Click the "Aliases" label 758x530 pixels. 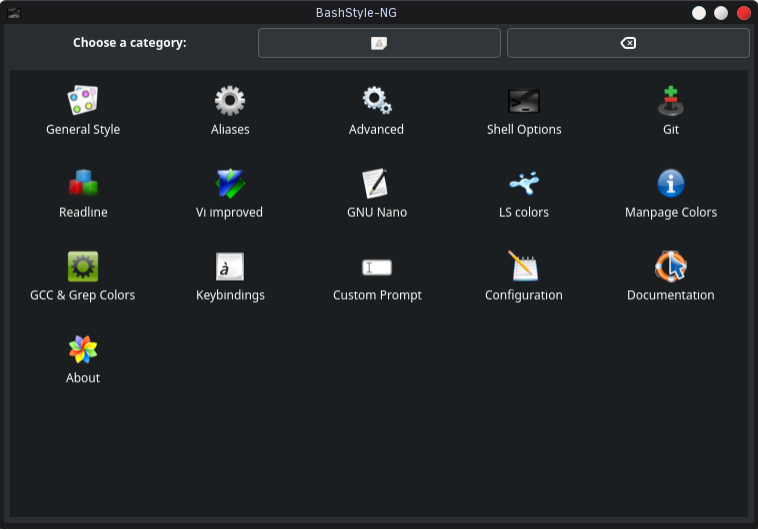pyautogui.click(x=230, y=130)
